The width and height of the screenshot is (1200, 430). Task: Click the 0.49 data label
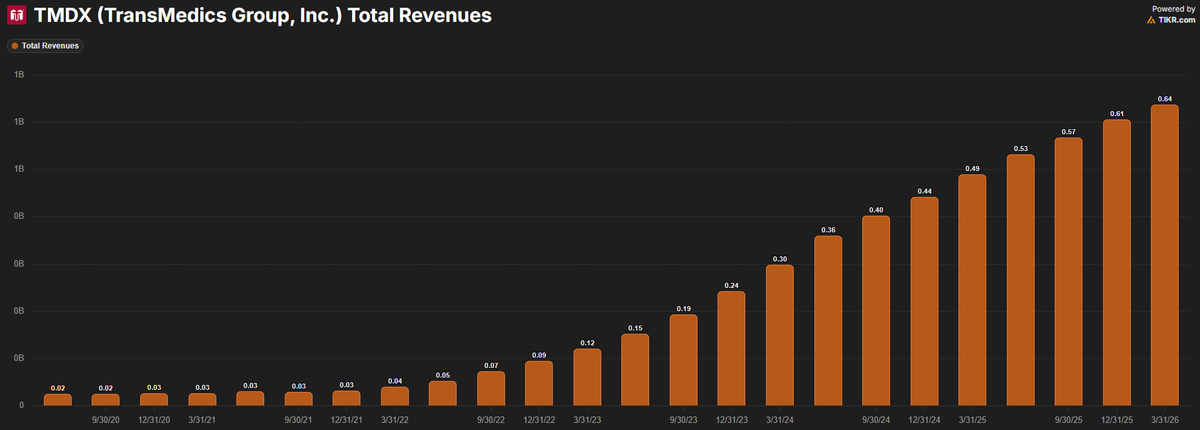(x=972, y=169)
